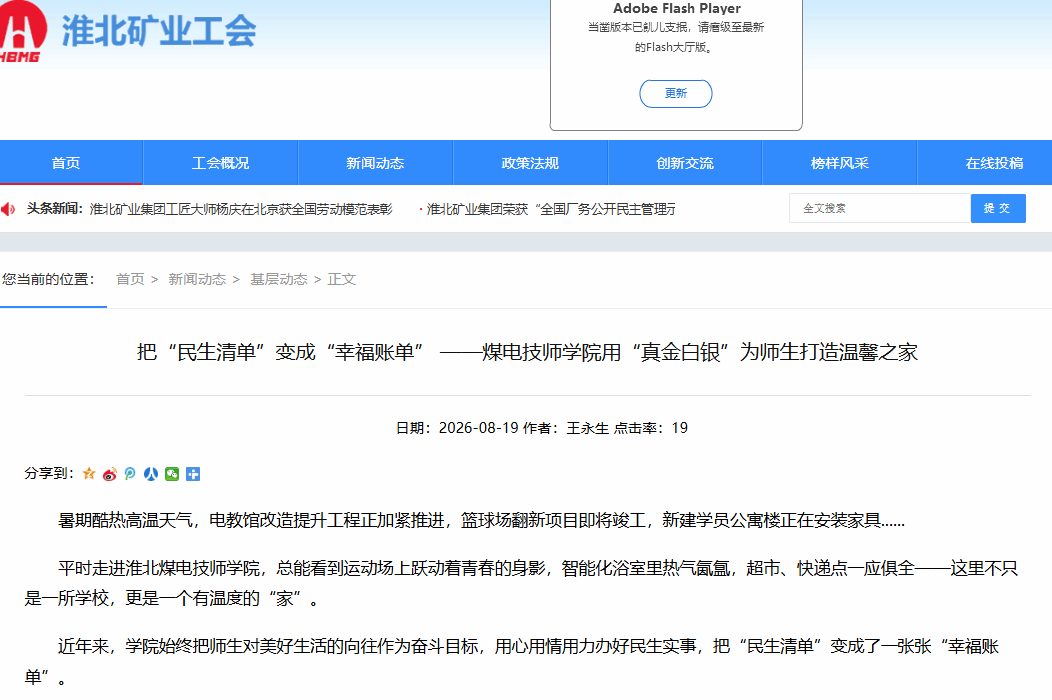Open the 政策法规 menu item
Screen dimensions: 1052x700
pos(530,163)
